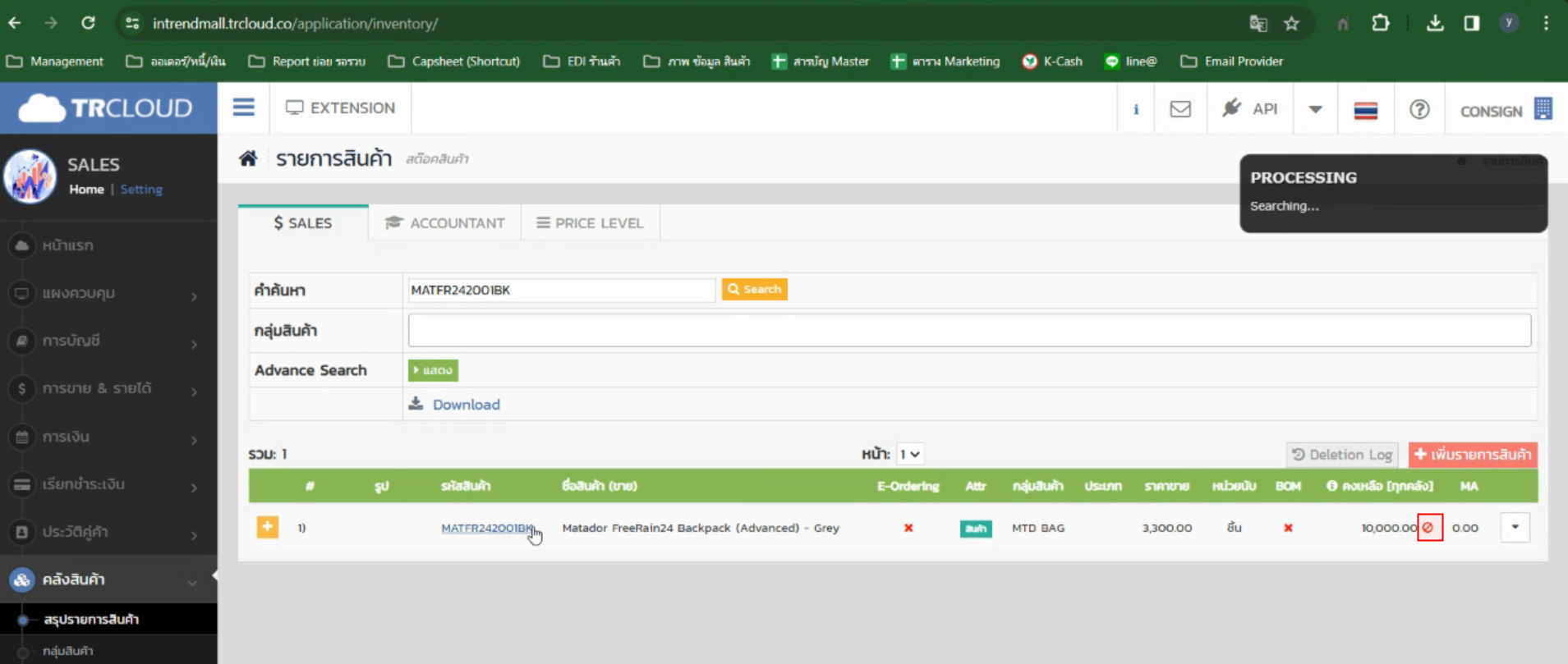Expand the dropdown caret next to API

pyautogui.click(x=1315, y=109)
